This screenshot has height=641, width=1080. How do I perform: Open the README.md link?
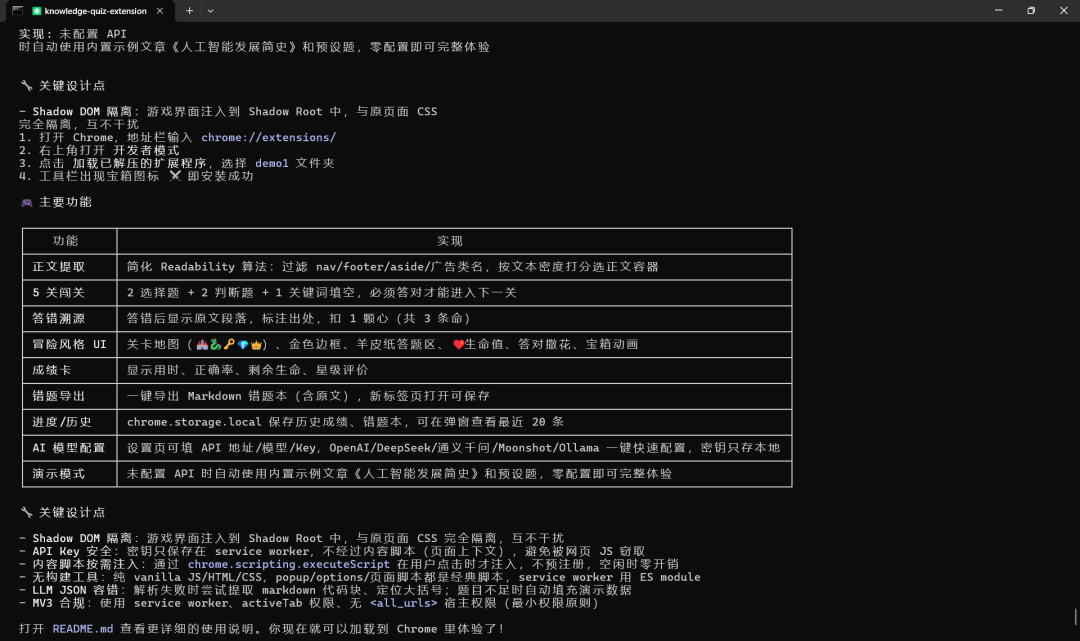tap(83, 629)
